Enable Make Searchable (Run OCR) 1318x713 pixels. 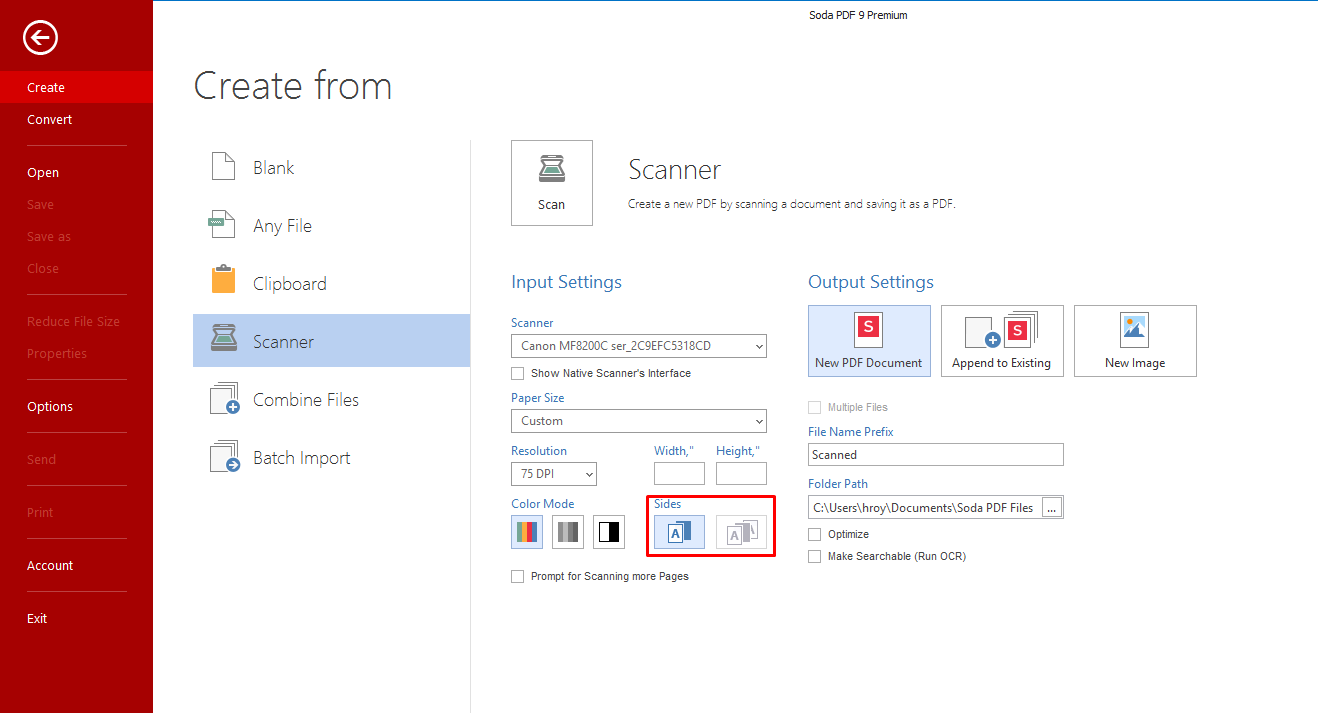(x=815, y=556)
